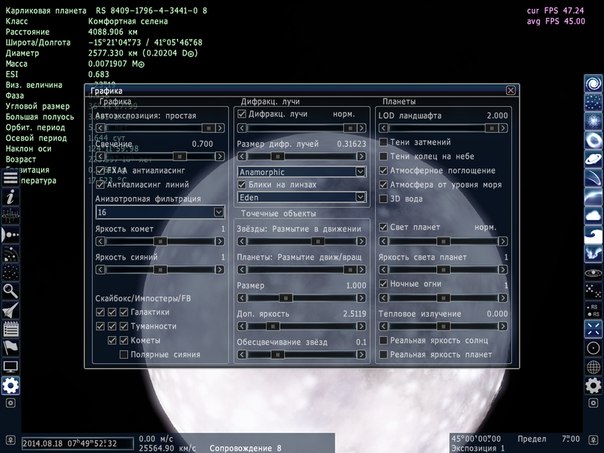Image resolution: width=604 pixels, height=453 pixels.
Task: Toggle galaxies spiral icon on right toolbar
Action: point(593,84)
